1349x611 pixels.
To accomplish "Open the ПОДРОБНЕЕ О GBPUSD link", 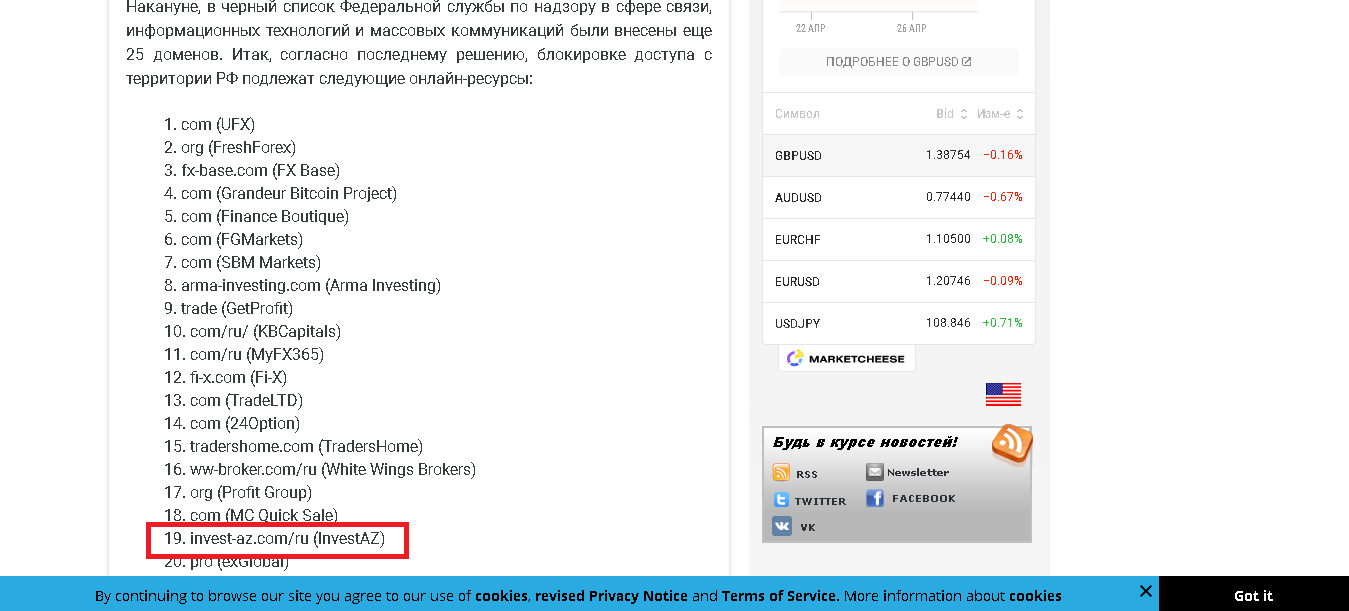I will tap(898, 62).
